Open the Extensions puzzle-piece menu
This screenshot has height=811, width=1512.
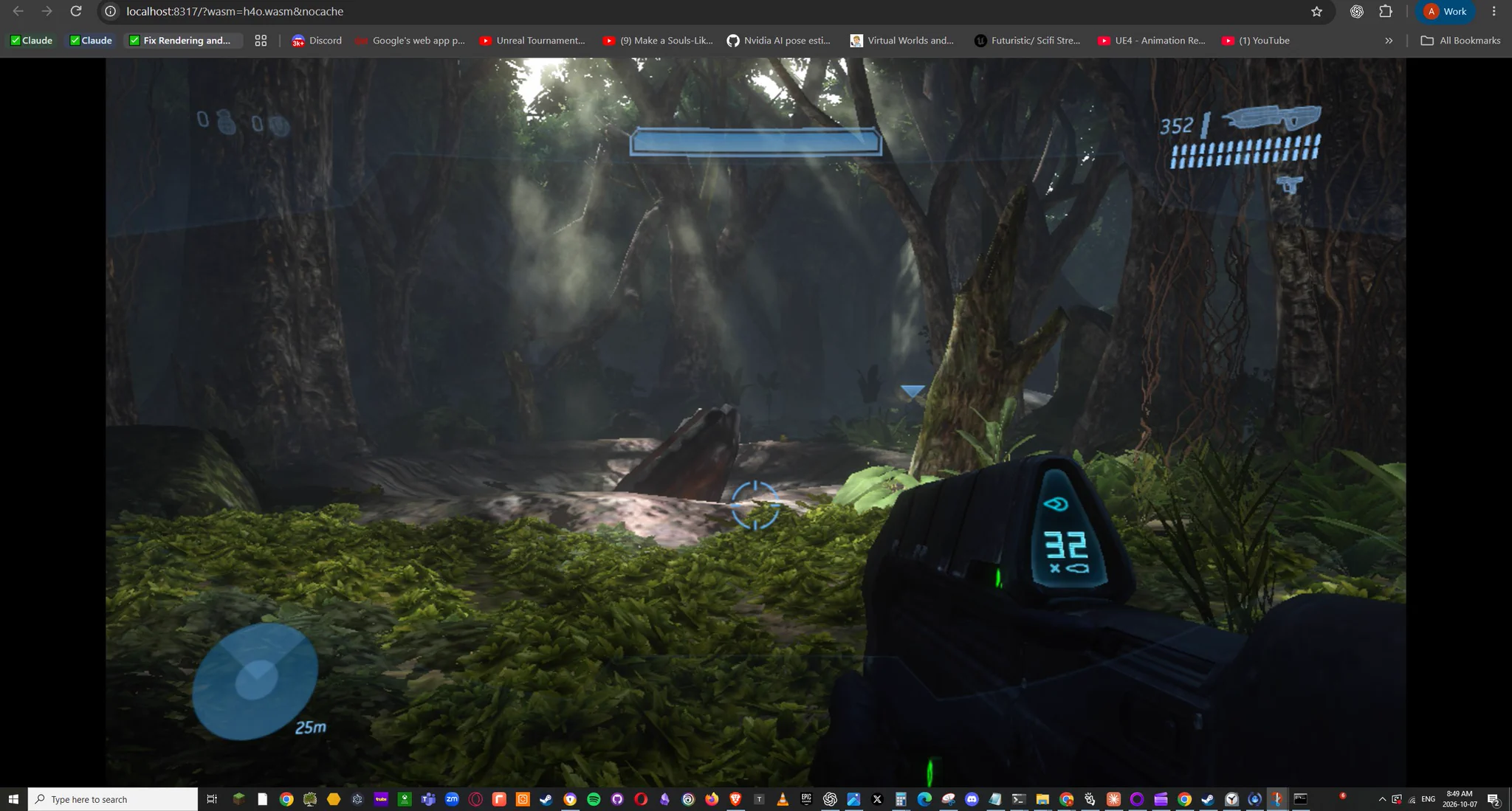(1386, 11)
